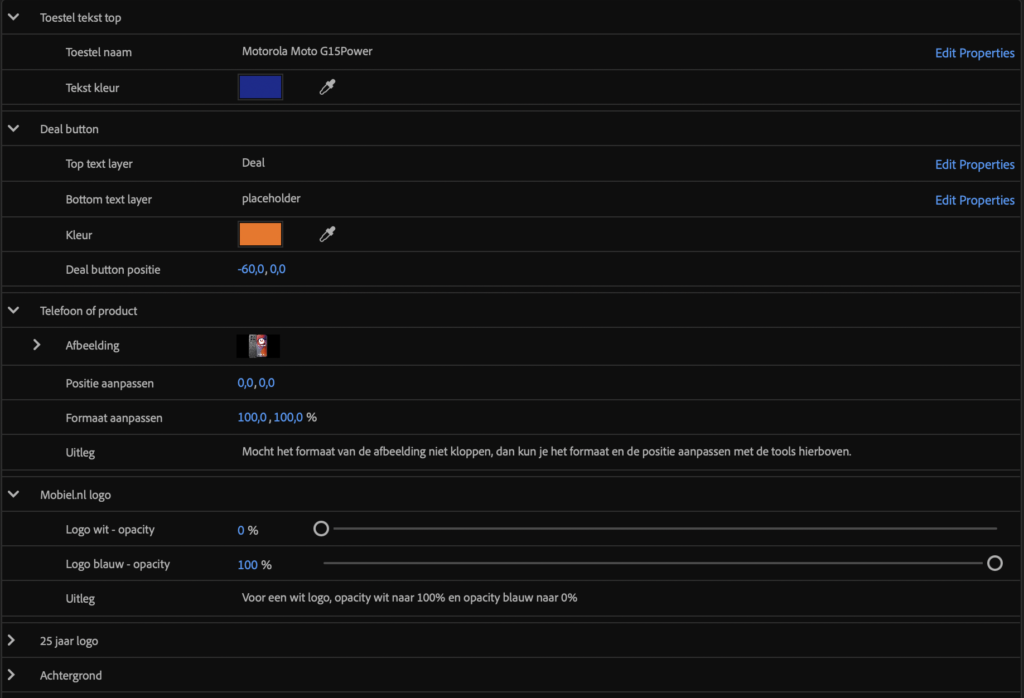Click the Logo wit opacity slider handle
This screenshot has height=698, width=1024.
(x=321, y=529)
